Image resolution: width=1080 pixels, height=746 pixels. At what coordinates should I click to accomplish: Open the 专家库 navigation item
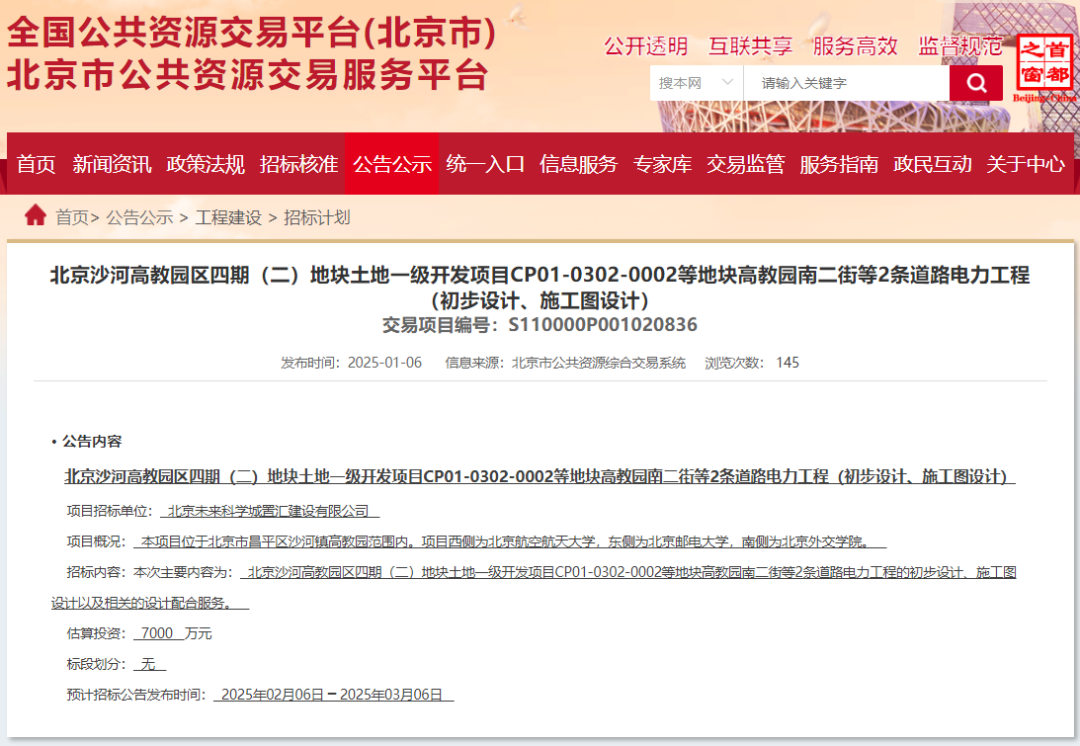coord(662,164)
